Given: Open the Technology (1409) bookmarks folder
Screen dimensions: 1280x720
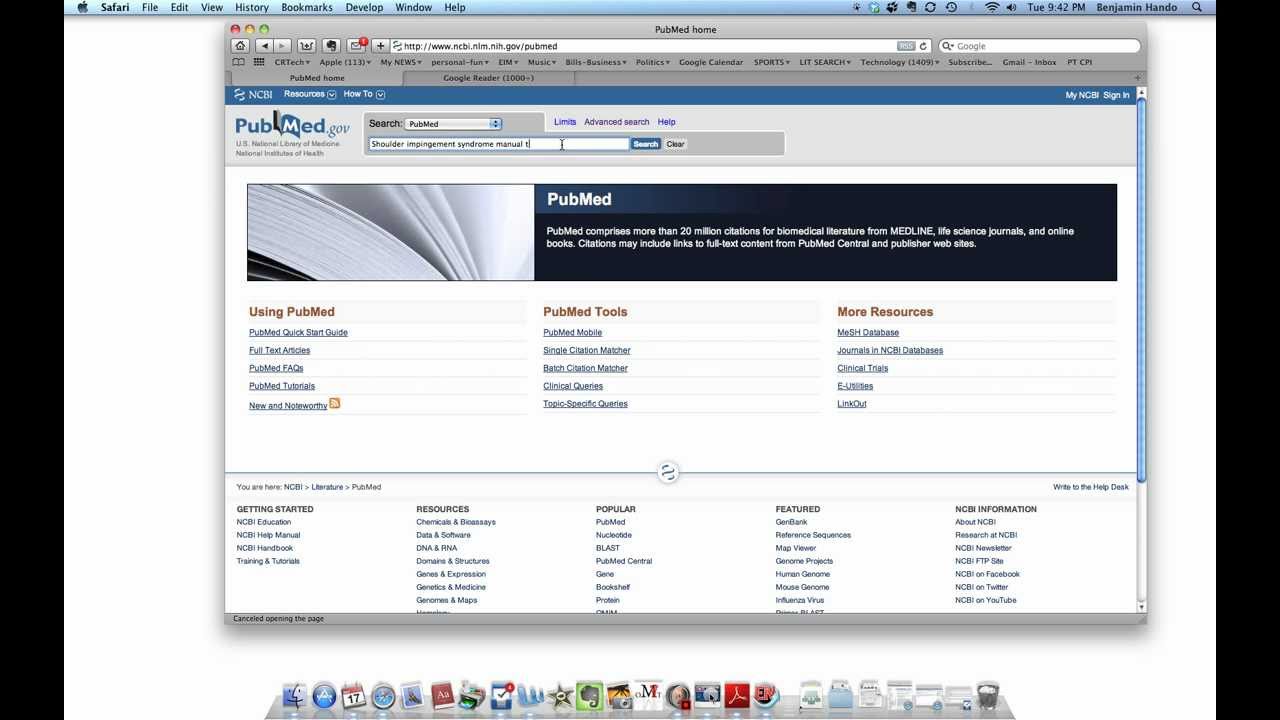Looking at the screenshot, I should point(900,62).
